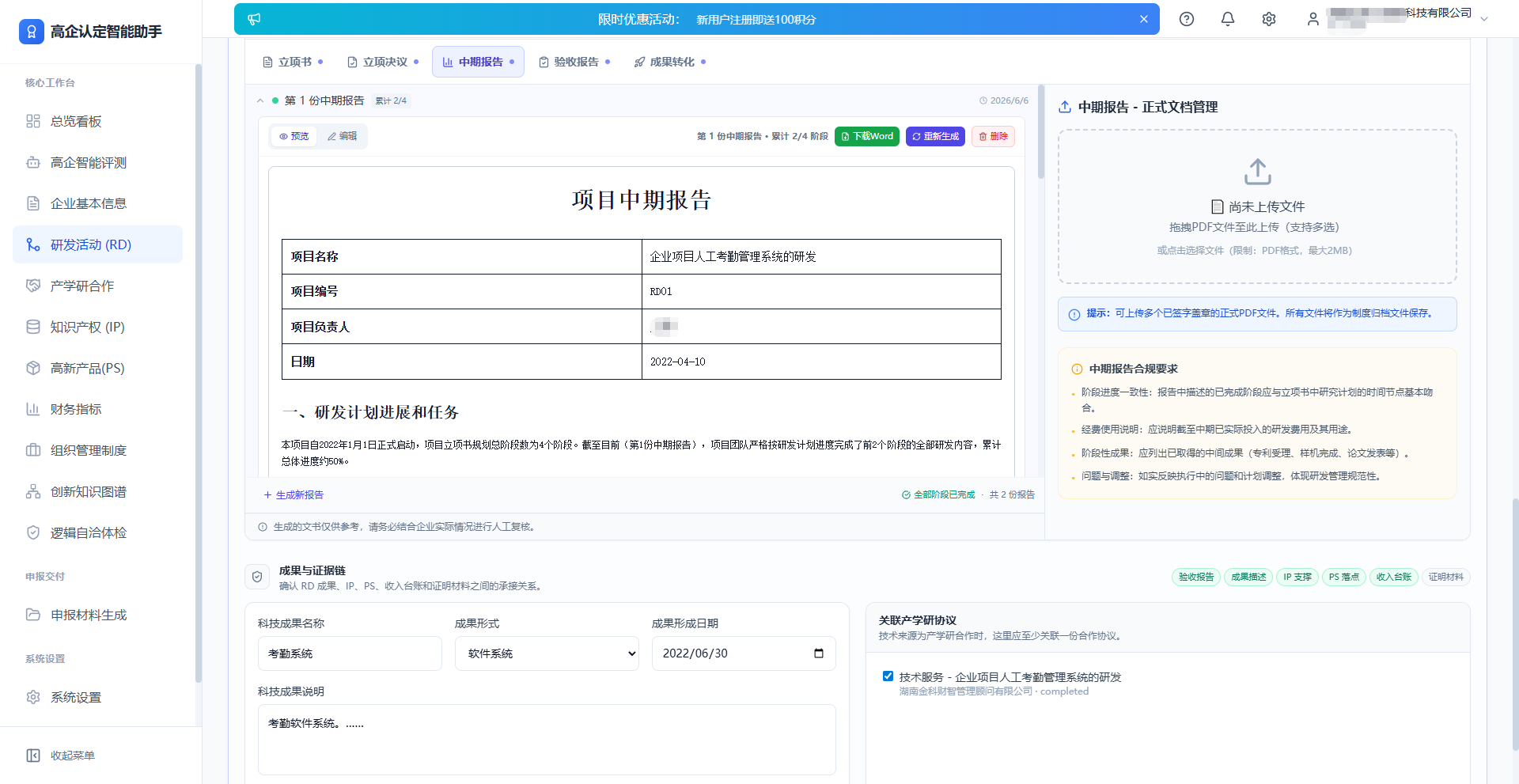Image resolution: width=1519 pixels, height=784 pixels.
Task: Click the 收入台账 status tag
Action: [1393, 577]
